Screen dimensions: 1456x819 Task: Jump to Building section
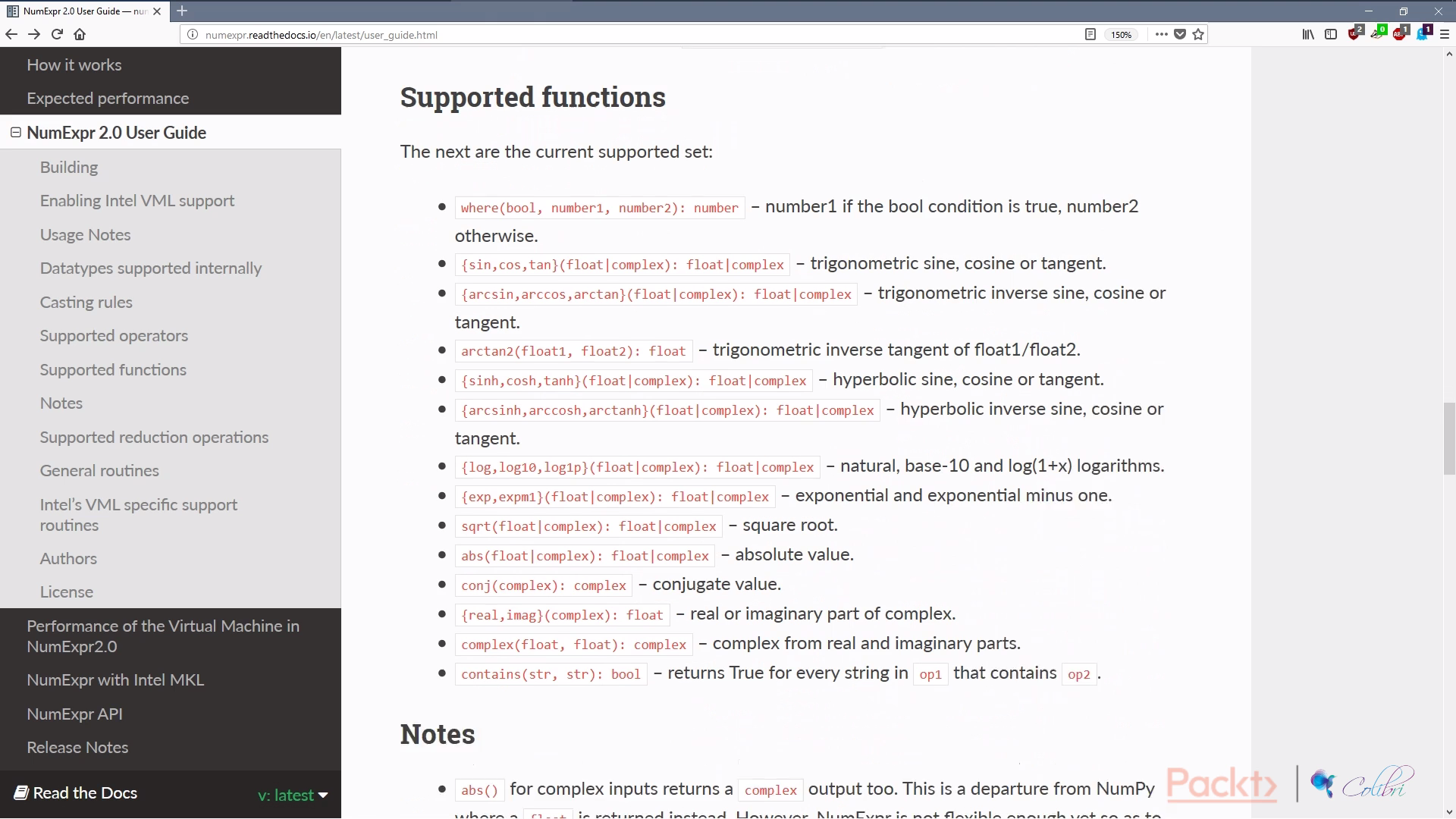(x=69, y=168)
